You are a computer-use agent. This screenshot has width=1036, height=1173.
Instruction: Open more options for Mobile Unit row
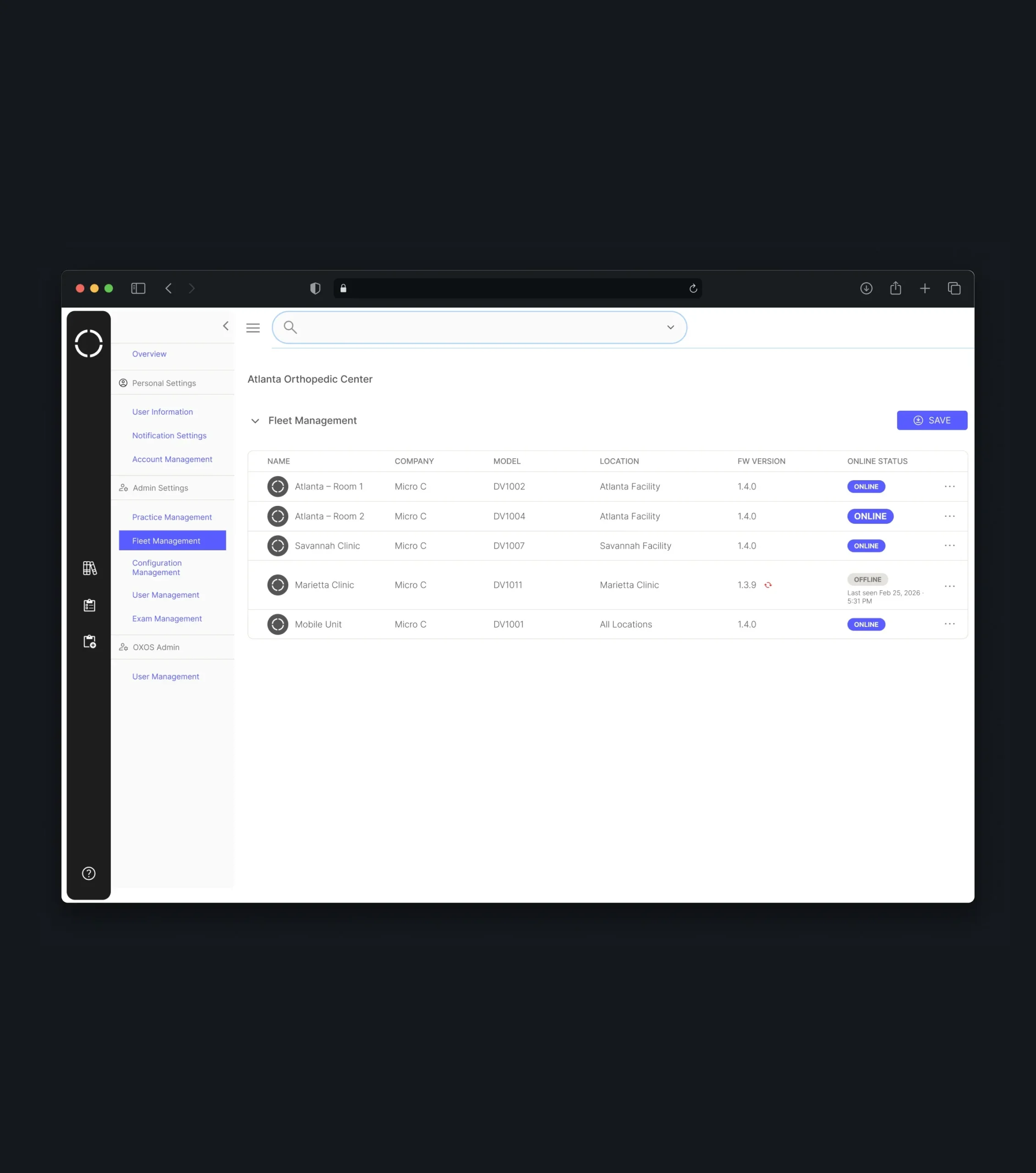pyautogui.click(x=950, y=624)
